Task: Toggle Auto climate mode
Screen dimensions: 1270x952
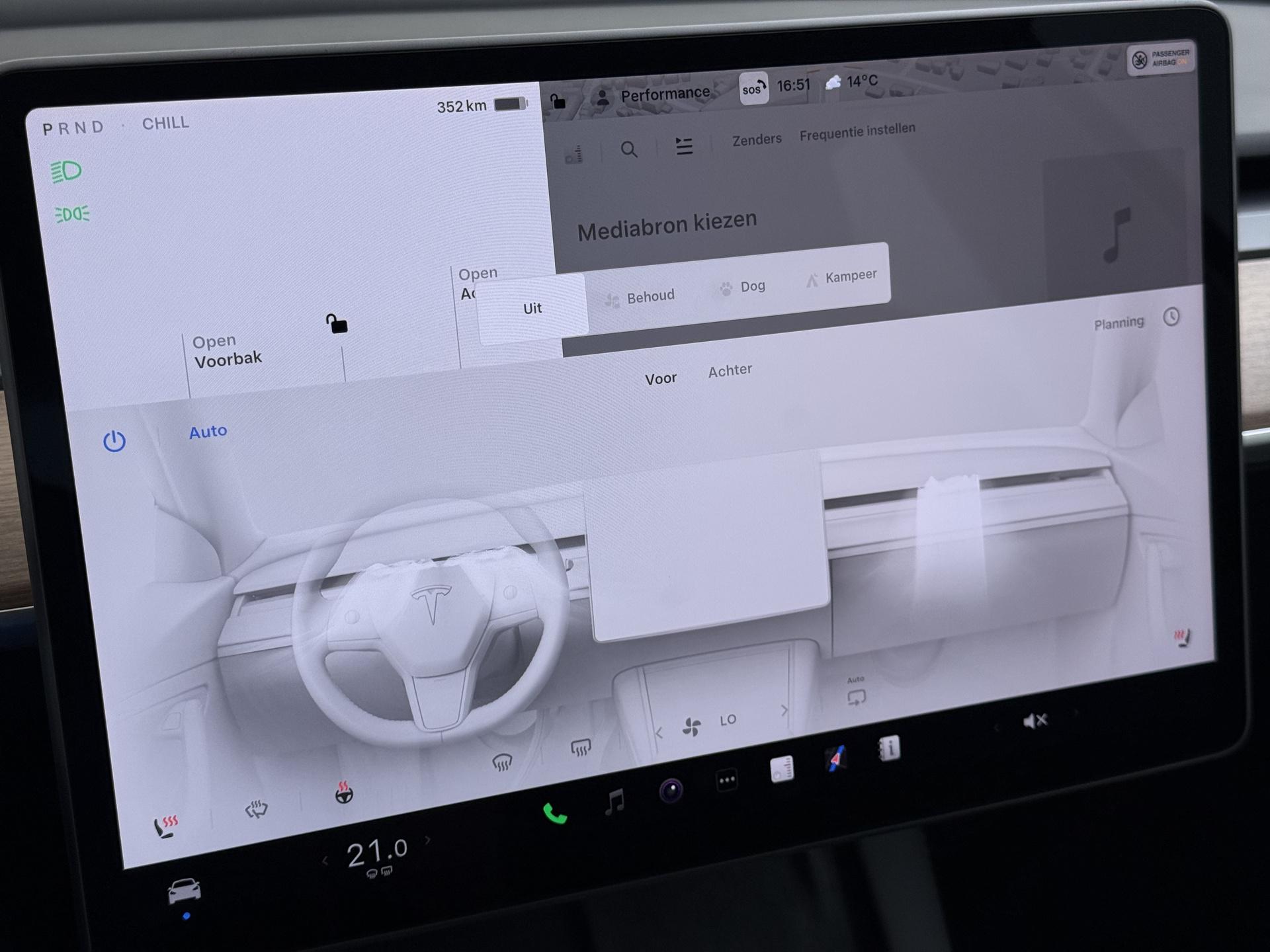Action: (x=208, y=432)
